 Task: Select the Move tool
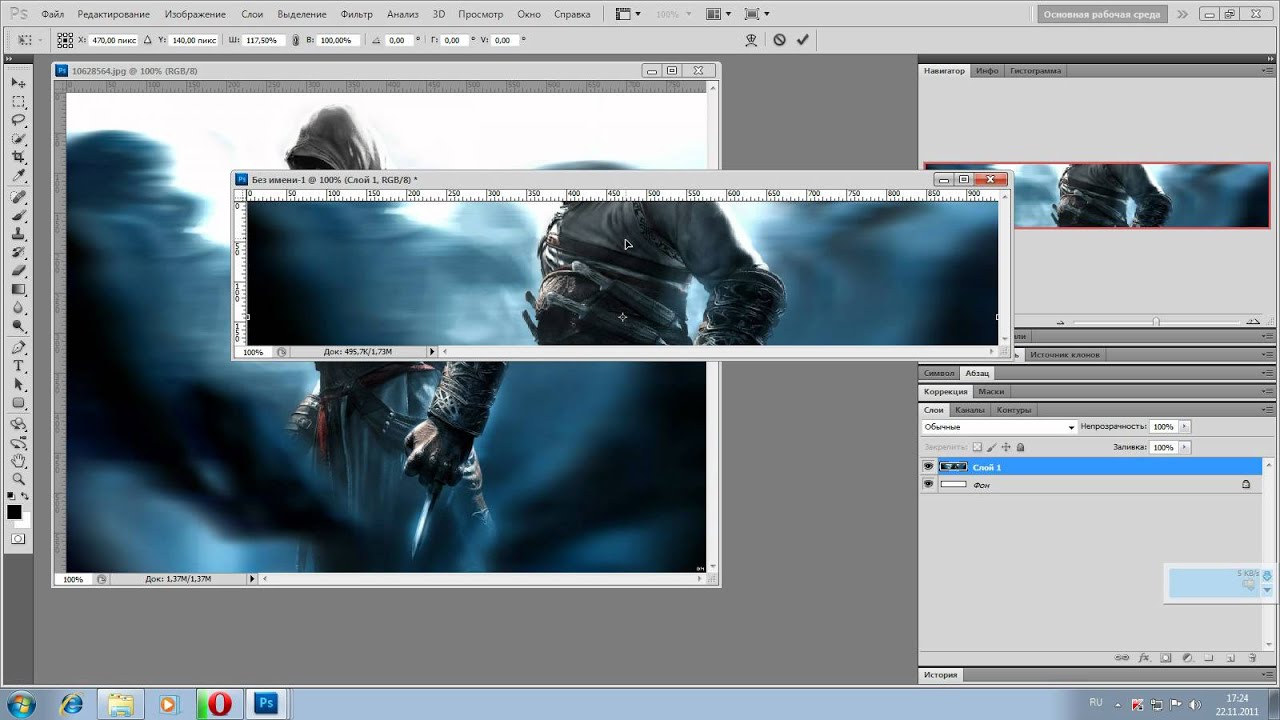[18, 83]
